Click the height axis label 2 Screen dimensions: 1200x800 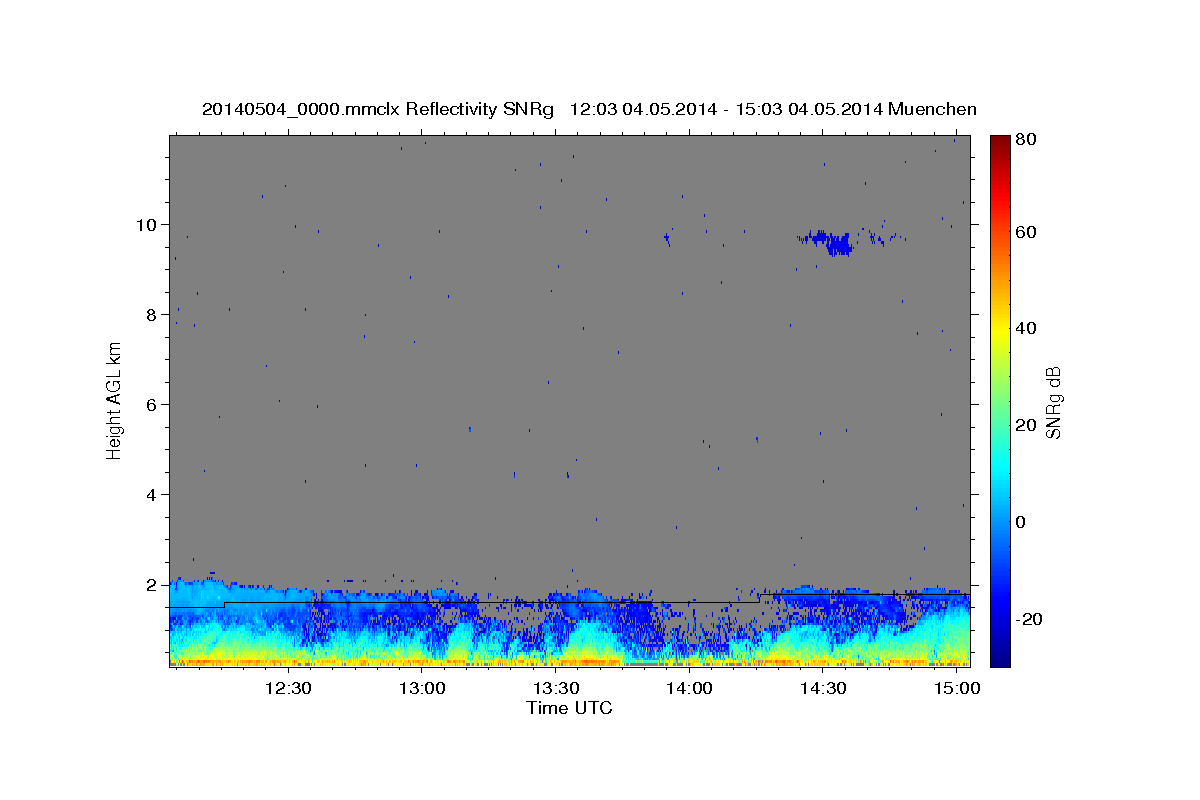[x=153, y=585]
